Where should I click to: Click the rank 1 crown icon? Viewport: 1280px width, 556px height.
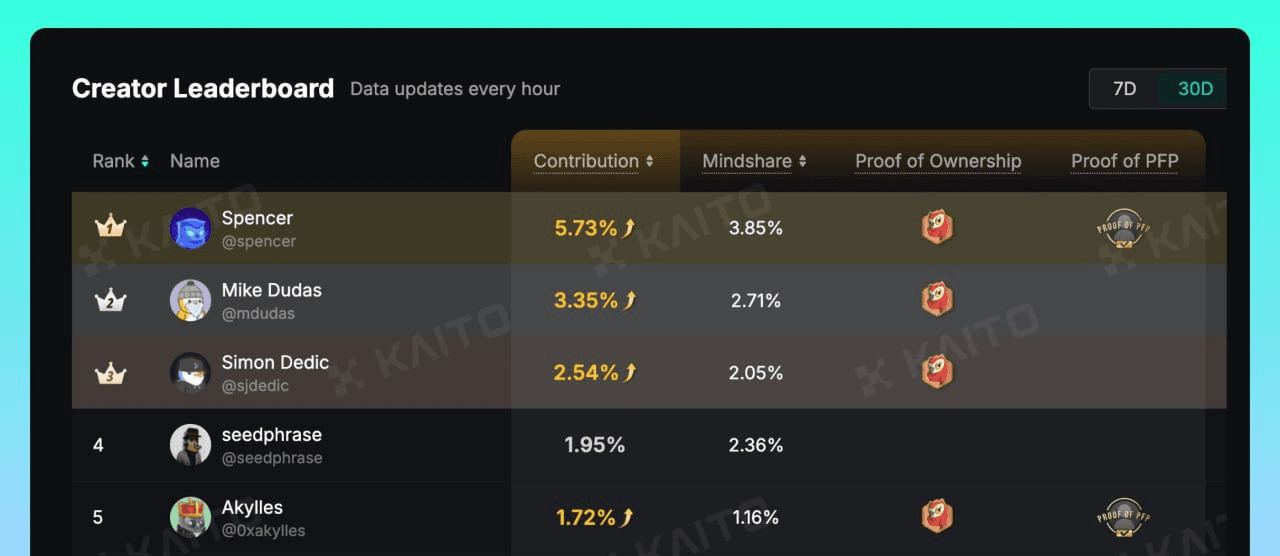[x=110, y=227]
